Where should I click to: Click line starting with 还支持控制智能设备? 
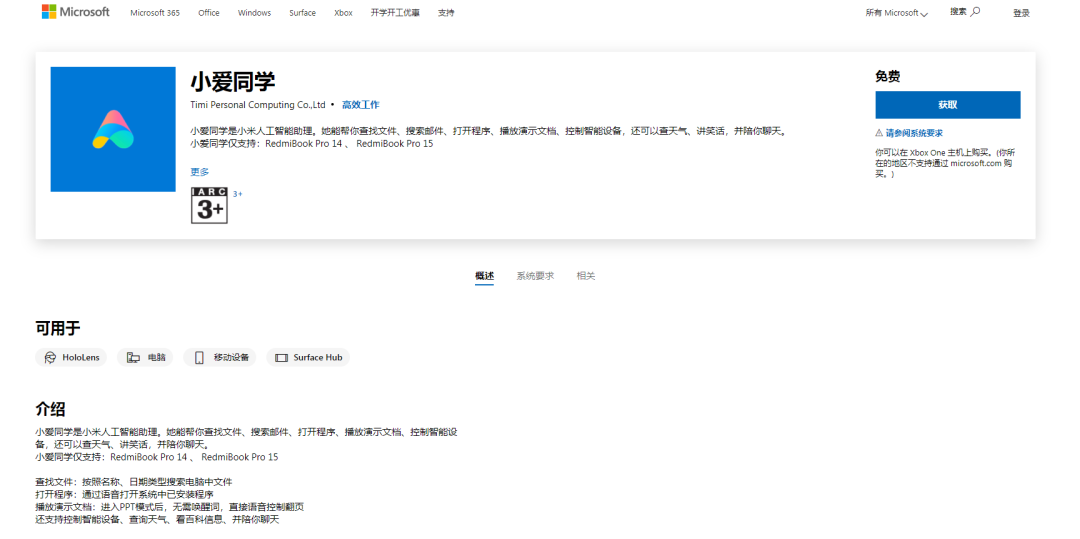pos(157,519)
